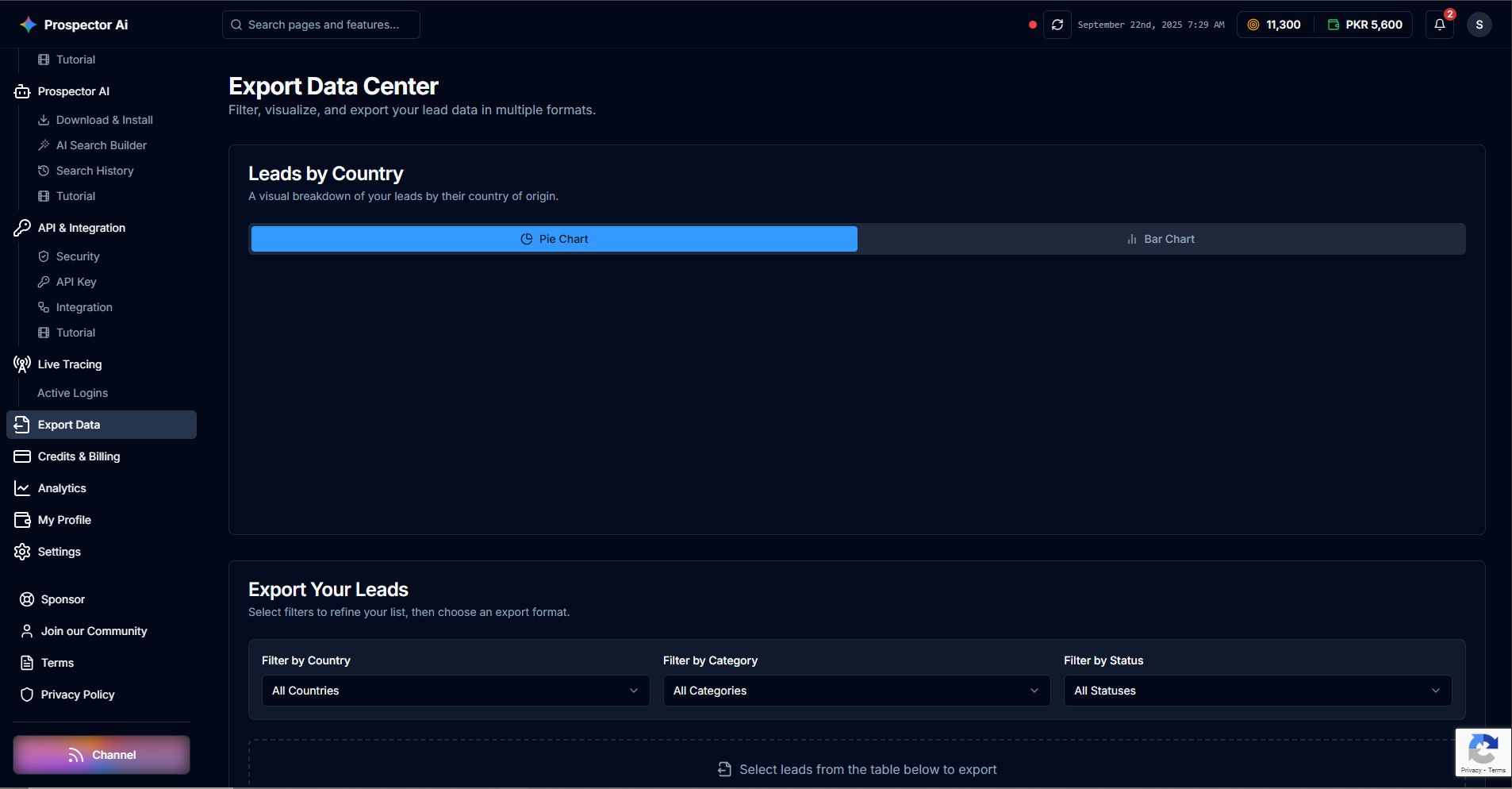Switch to the Bar Chart view
The width and height of the screenshot is (1512, 789).
coord(1161,239)
